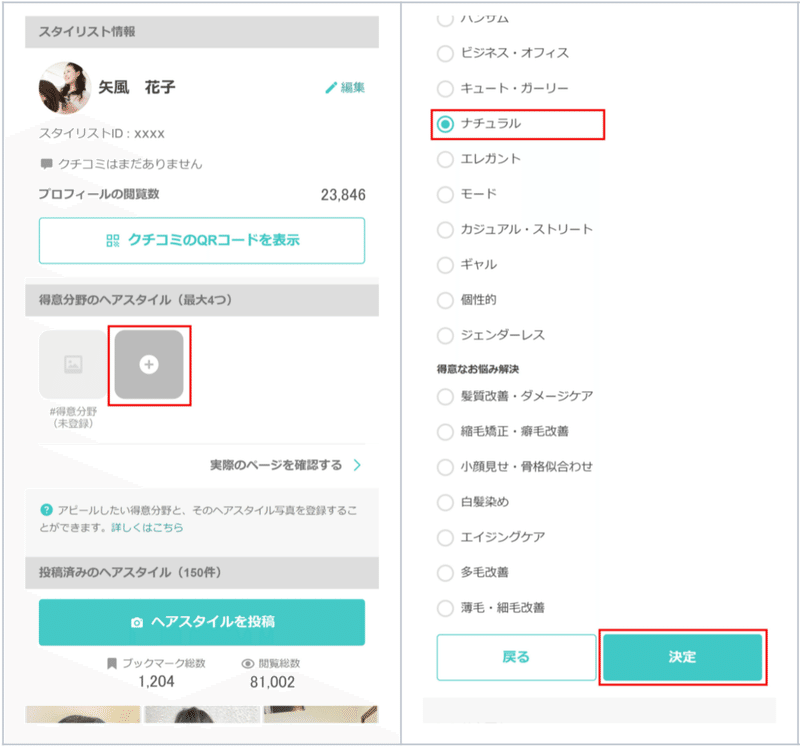Click the profile view count 23,846
The image size is (800, 747).
click(x=343, y=195)
